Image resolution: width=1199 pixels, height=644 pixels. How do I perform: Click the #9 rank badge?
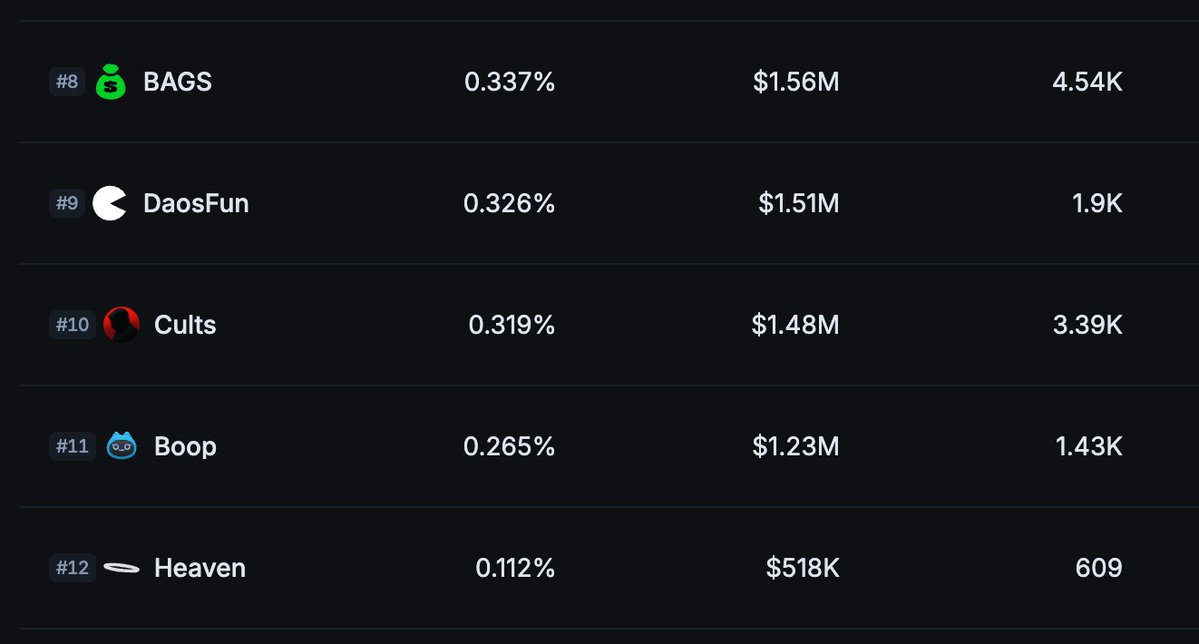click(67, 204)
